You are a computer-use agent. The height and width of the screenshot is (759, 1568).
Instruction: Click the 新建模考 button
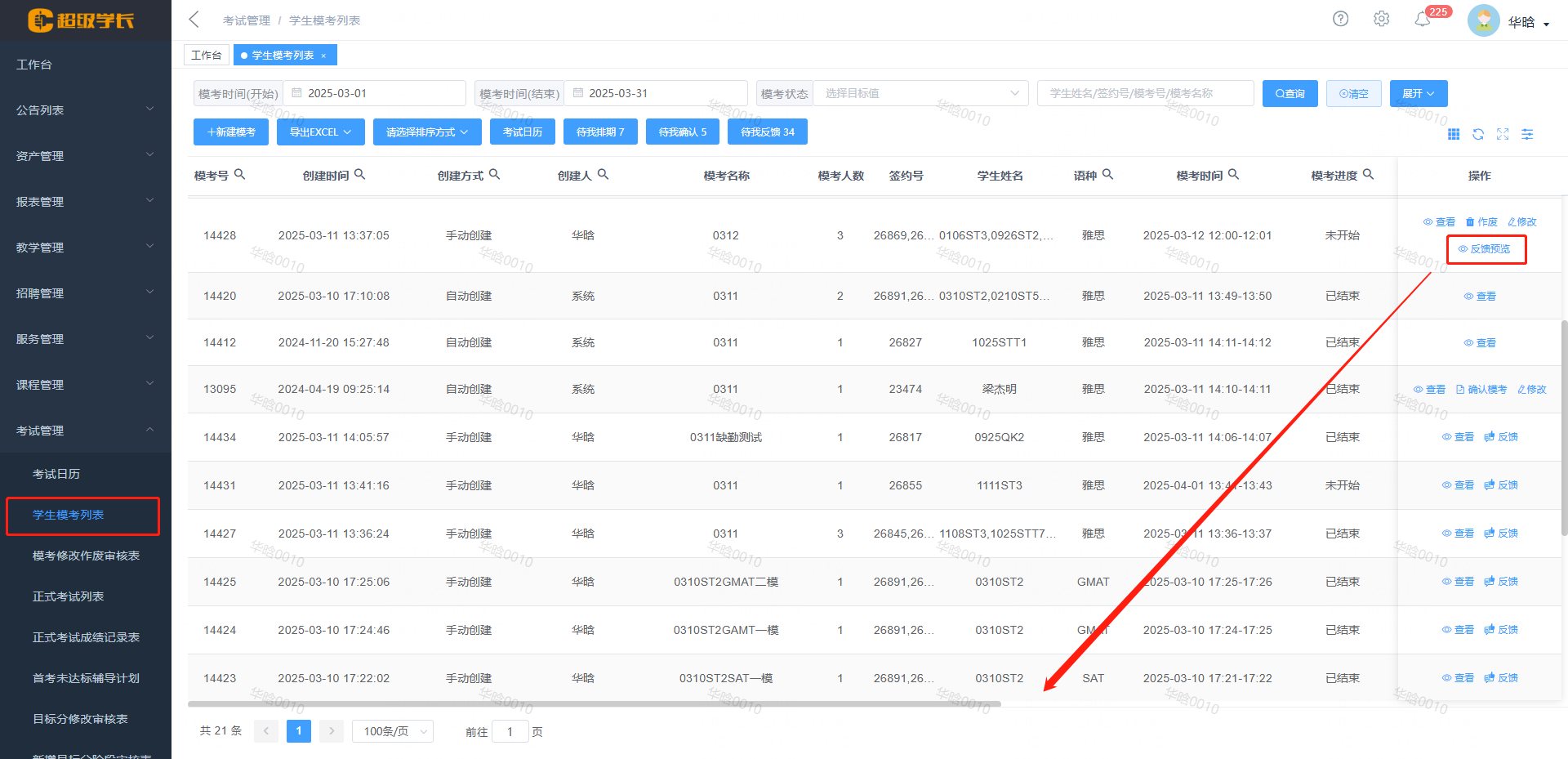[x=231, y=132]
